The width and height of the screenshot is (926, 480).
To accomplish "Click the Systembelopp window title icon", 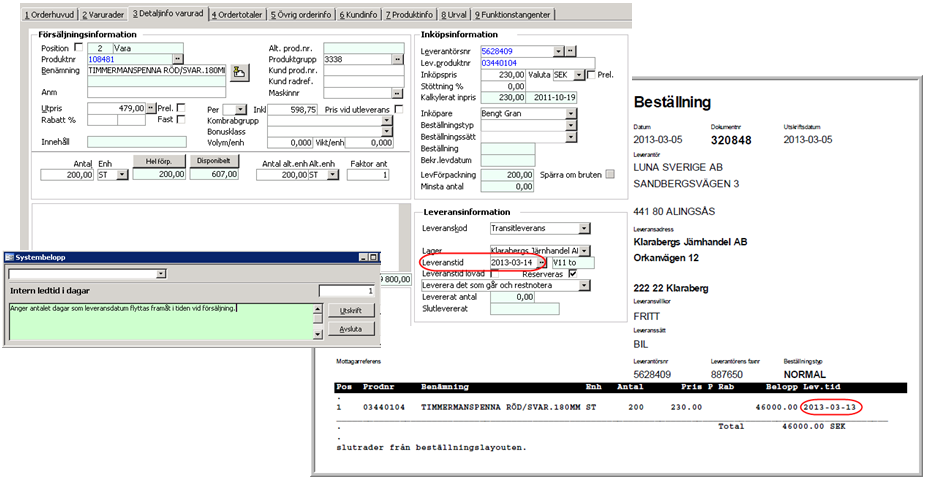I will click(x=9, y=257).
